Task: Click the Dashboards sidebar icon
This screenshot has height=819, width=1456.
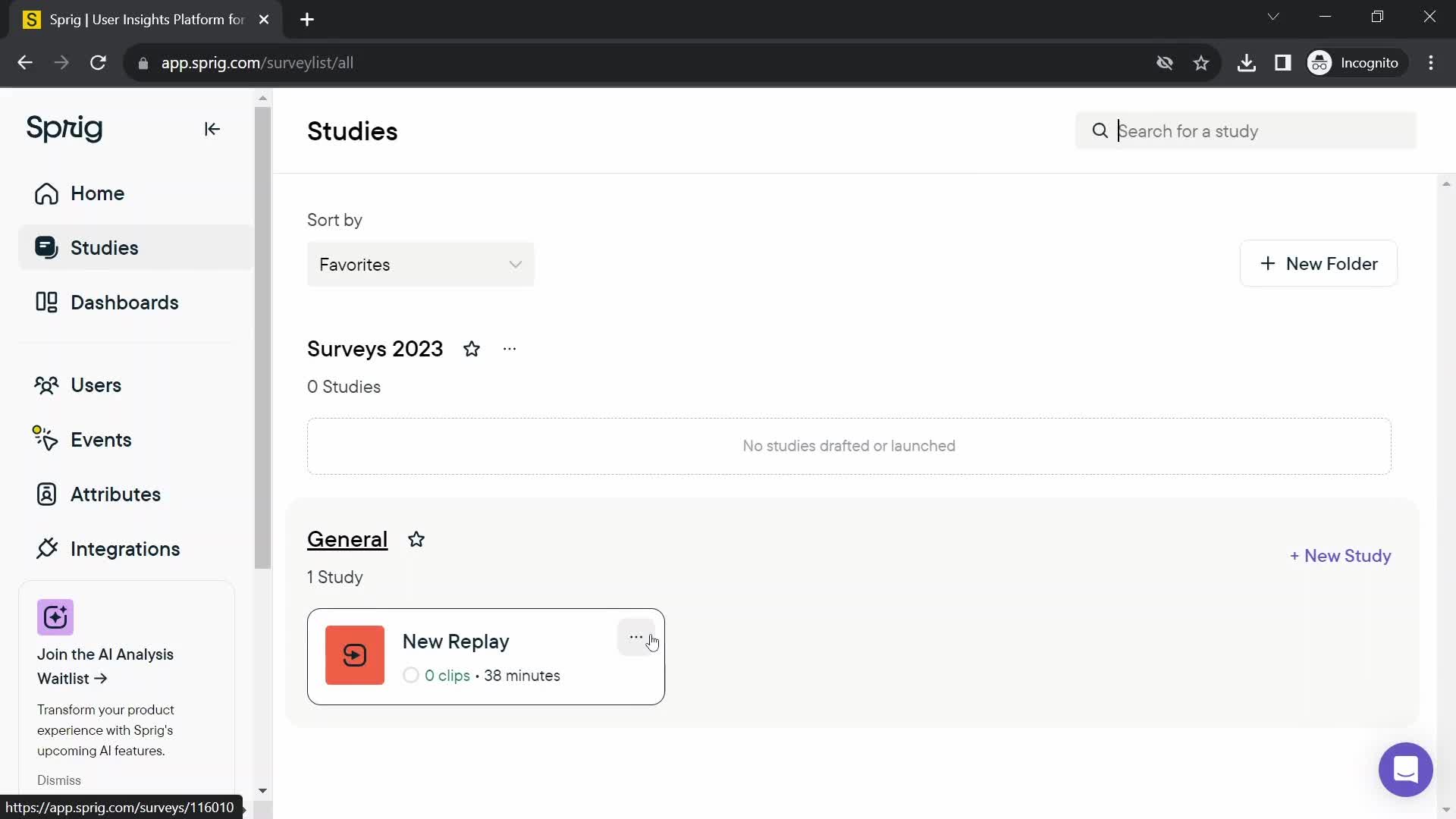Action: (x=47, y=302)
